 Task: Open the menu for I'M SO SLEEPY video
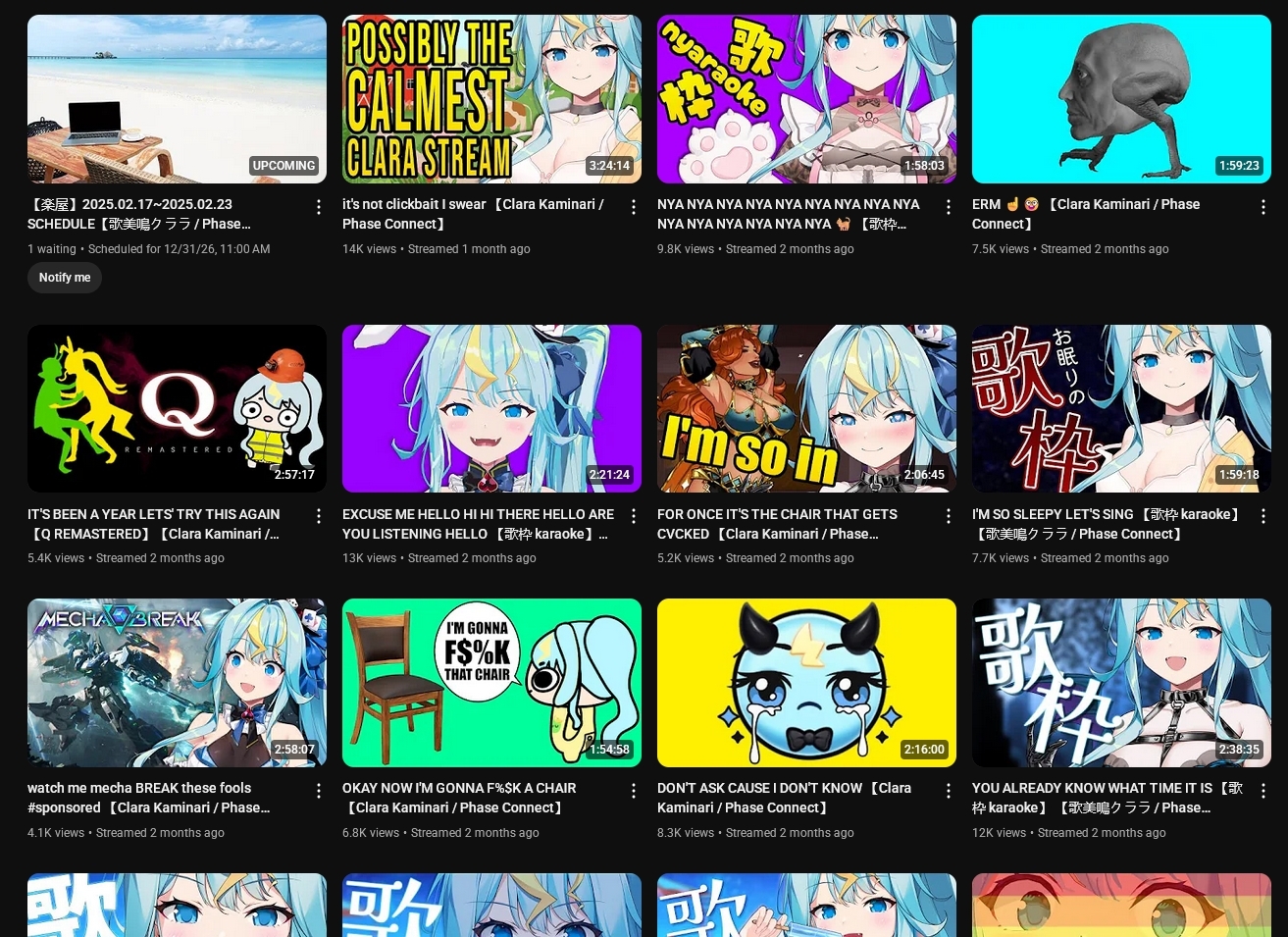point(1263,516)
